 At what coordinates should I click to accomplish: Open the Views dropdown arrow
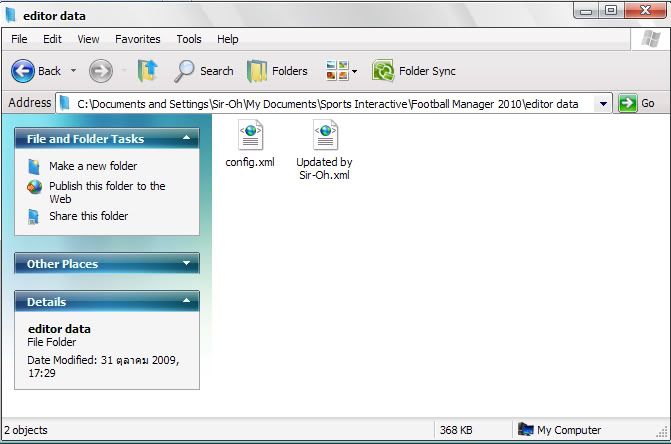tap(354, 71)
